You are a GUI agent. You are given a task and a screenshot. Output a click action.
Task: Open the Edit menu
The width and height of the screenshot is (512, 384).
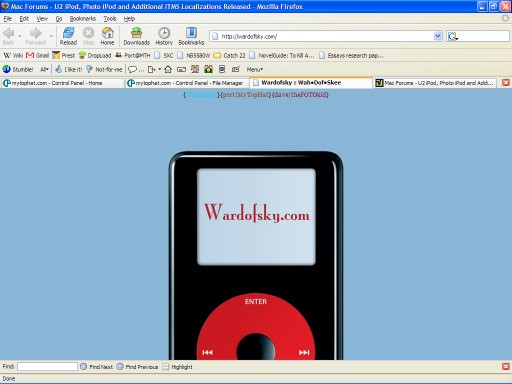(x=24, y=19)
